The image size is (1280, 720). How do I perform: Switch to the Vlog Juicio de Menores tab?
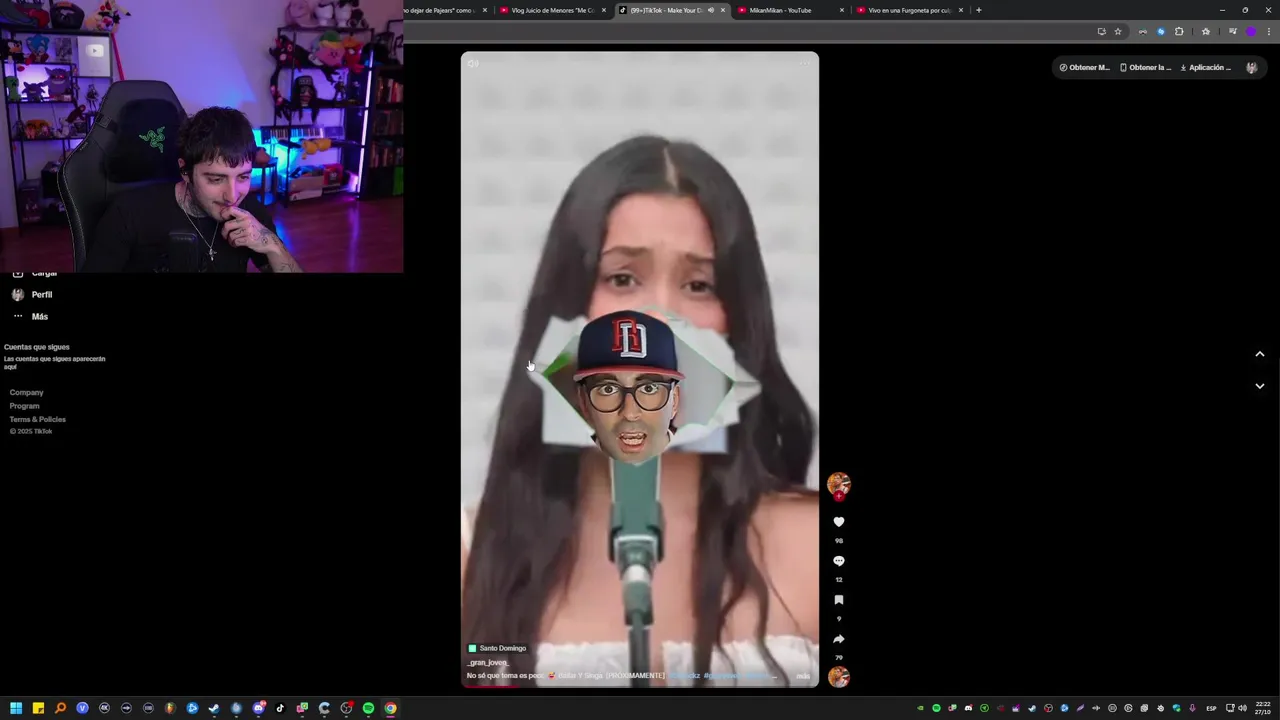click(x=553, y=10)
